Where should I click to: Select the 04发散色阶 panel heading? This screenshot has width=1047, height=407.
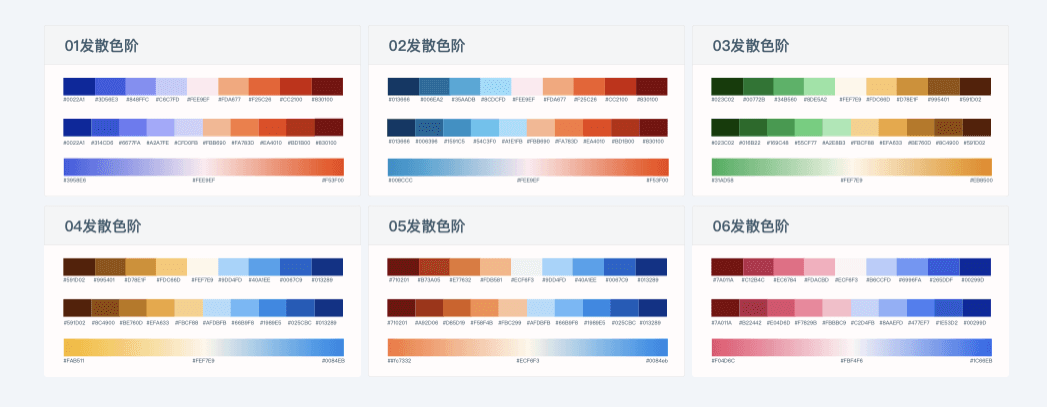102,226
